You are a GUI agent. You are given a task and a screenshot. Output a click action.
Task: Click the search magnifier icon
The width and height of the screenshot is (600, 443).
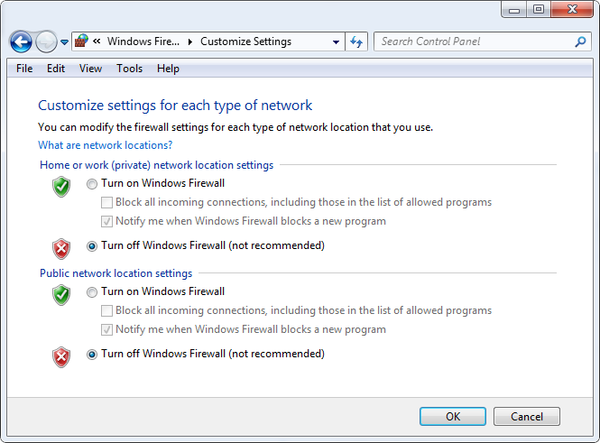[580, 41]
